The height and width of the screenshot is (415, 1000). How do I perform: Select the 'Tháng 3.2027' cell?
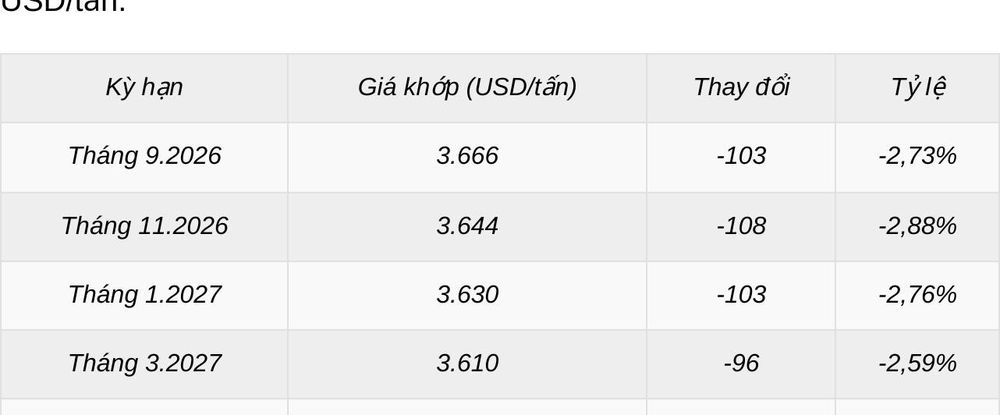[145, 363]
